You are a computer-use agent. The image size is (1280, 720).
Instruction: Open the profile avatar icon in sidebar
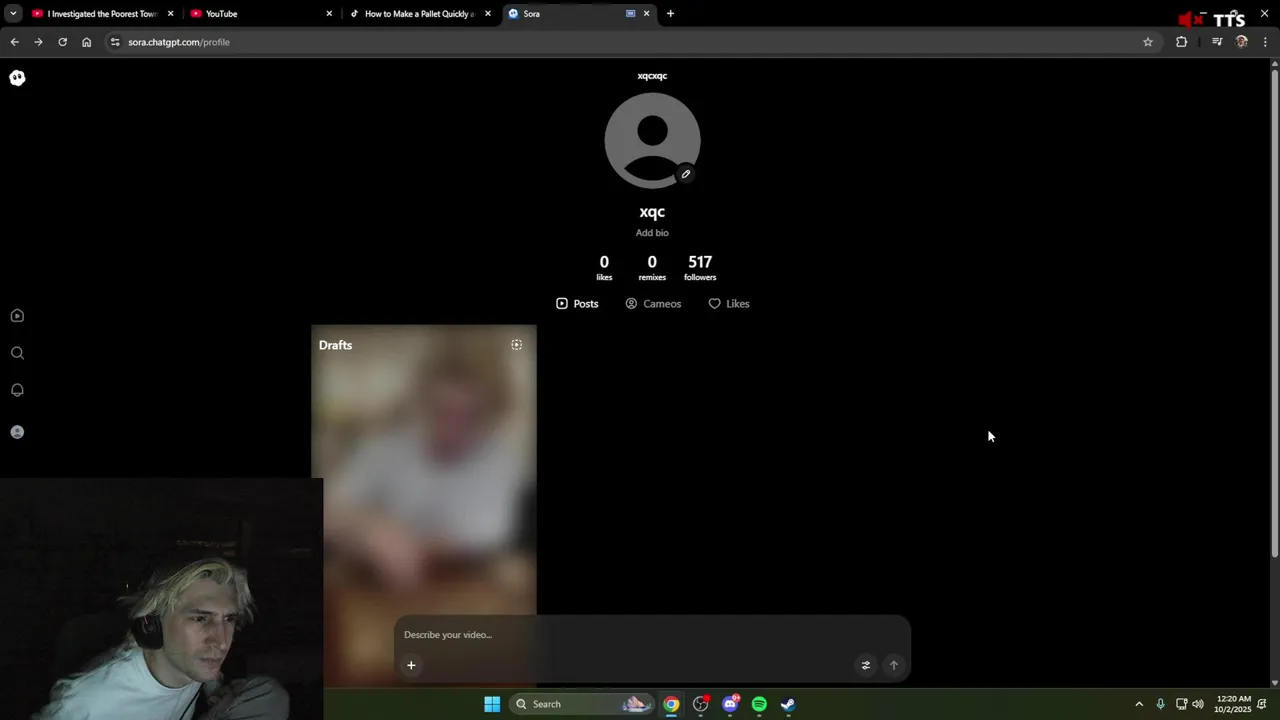pos(17,432)
